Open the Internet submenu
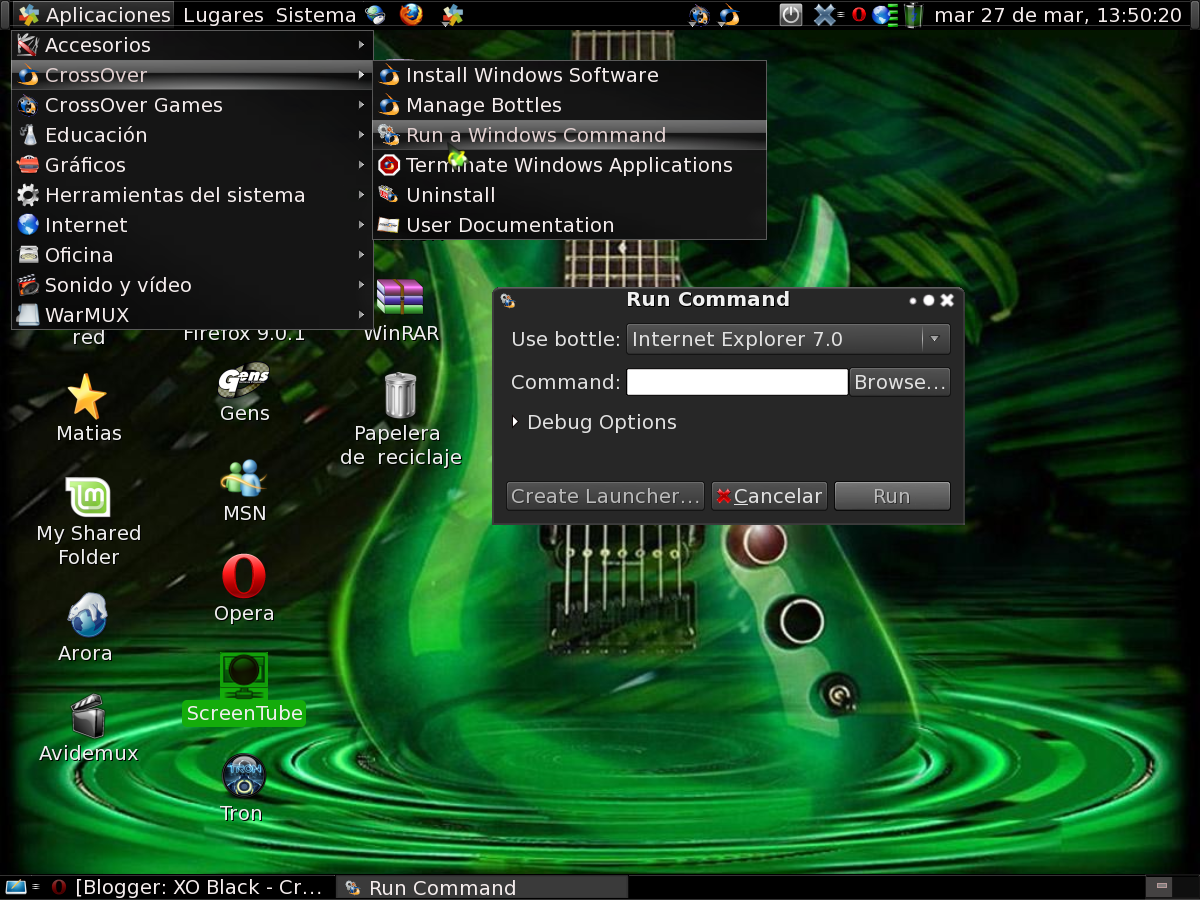Image resolution: width=1200 pixels, height=900 pixels. (192, 225)
